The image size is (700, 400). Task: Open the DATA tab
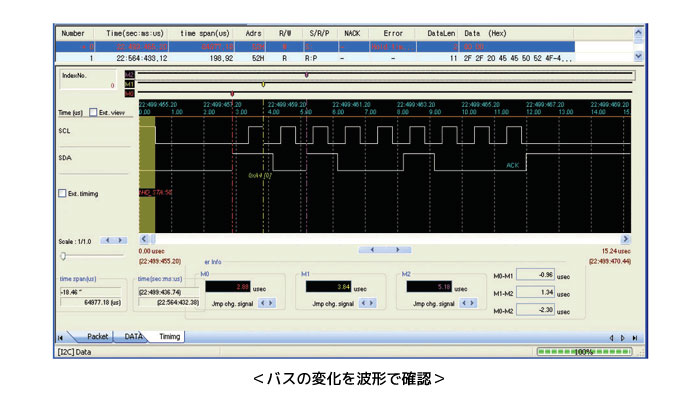[x=134, y=337]
